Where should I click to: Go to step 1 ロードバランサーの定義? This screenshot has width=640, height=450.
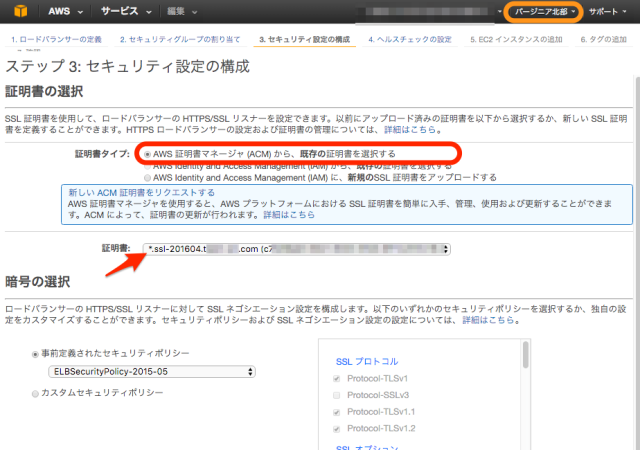point(56,39)
